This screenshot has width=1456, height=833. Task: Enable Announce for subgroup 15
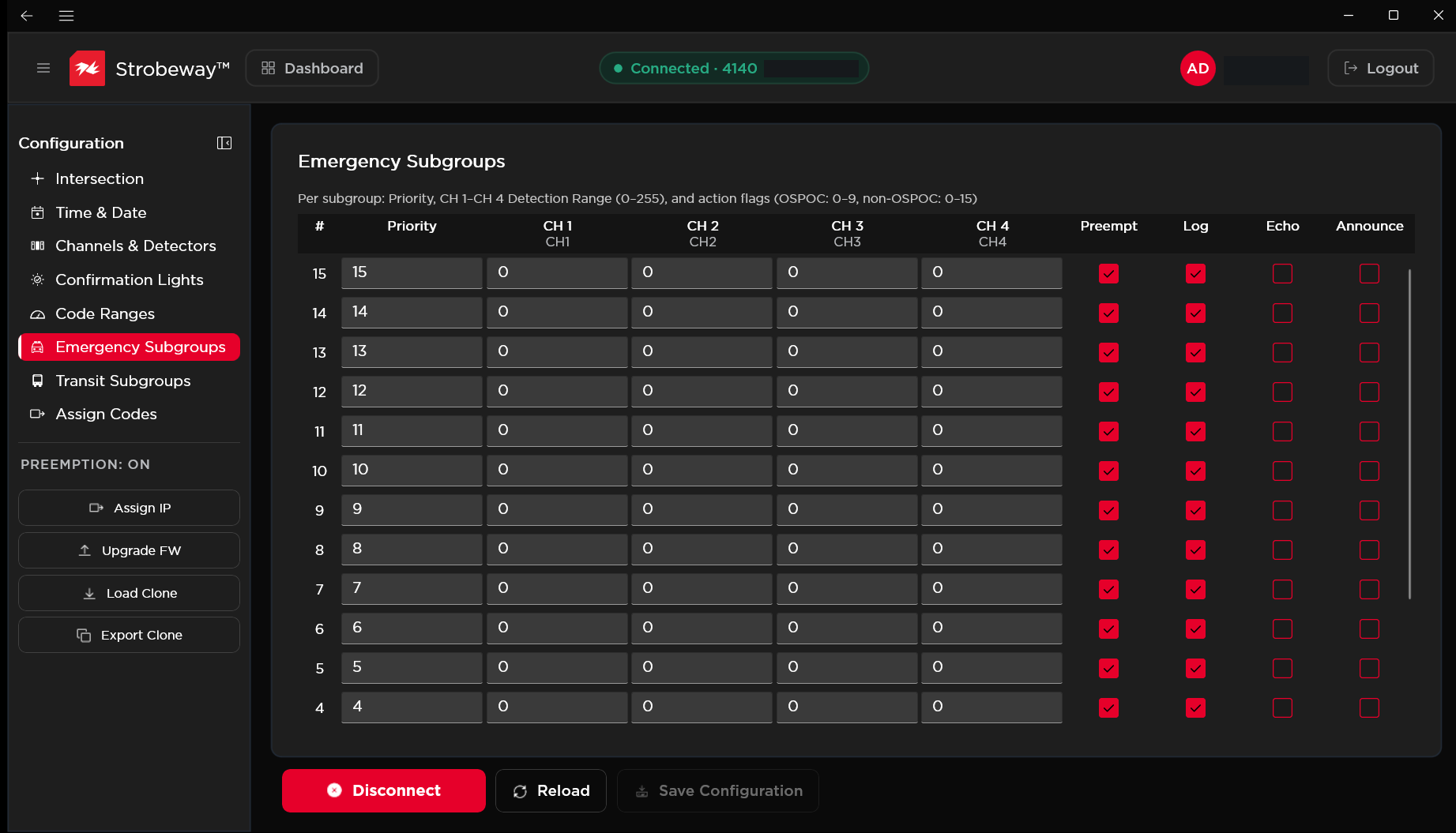[x=1369, y=273]
